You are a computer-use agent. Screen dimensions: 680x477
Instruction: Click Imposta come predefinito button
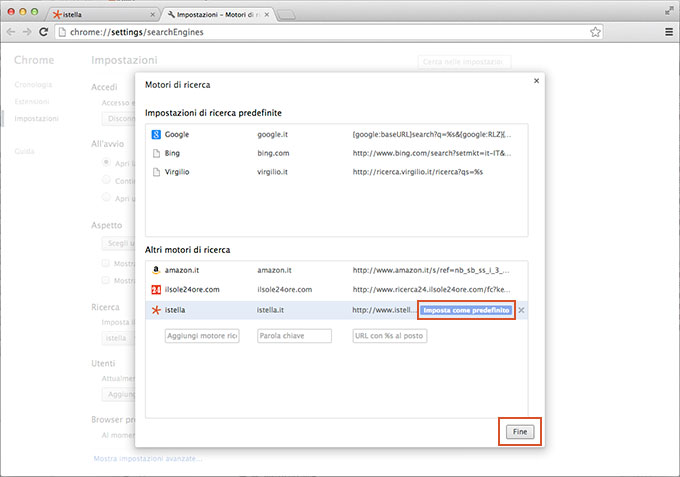[466, 310]
